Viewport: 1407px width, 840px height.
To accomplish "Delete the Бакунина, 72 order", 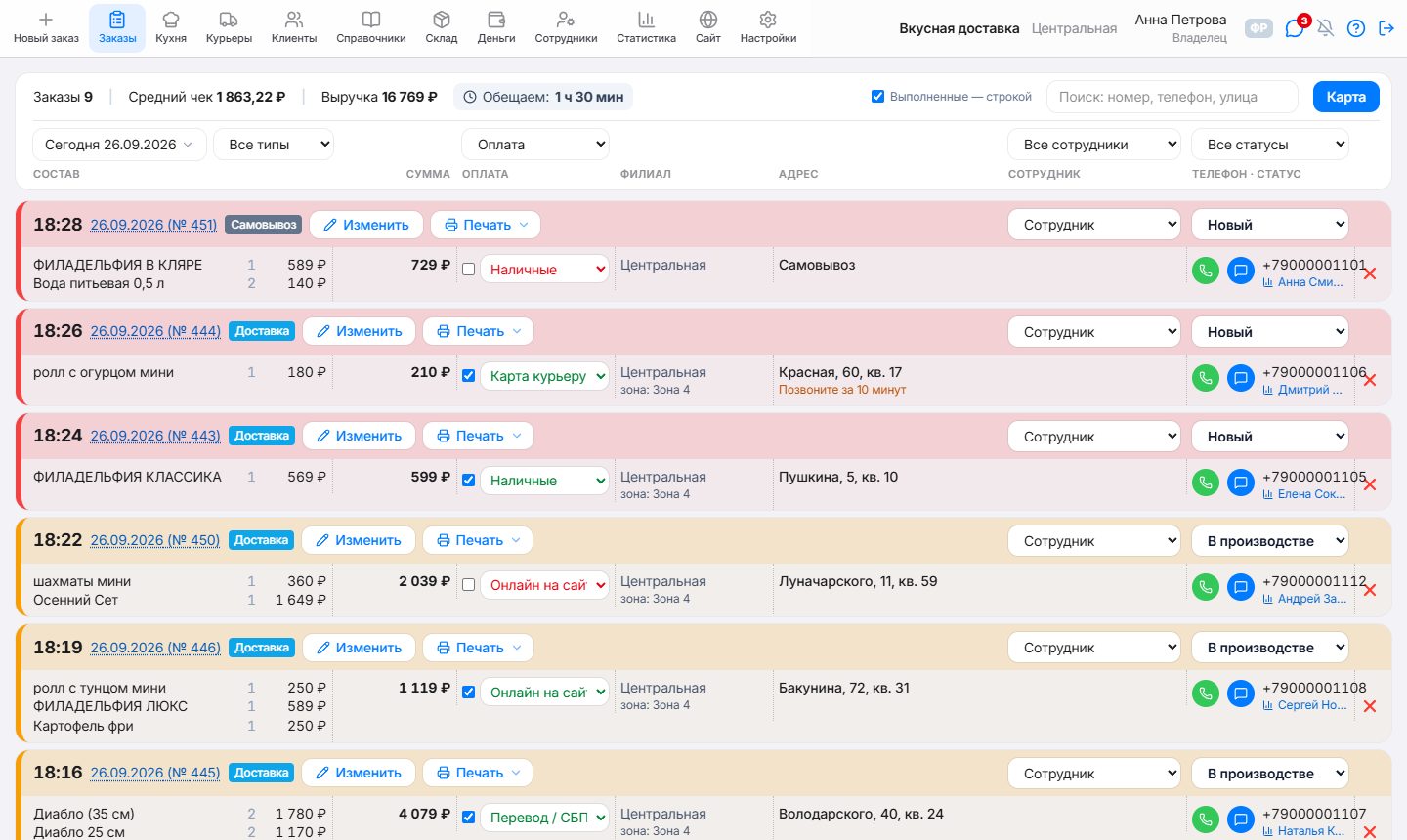I will pos(1370,706).
